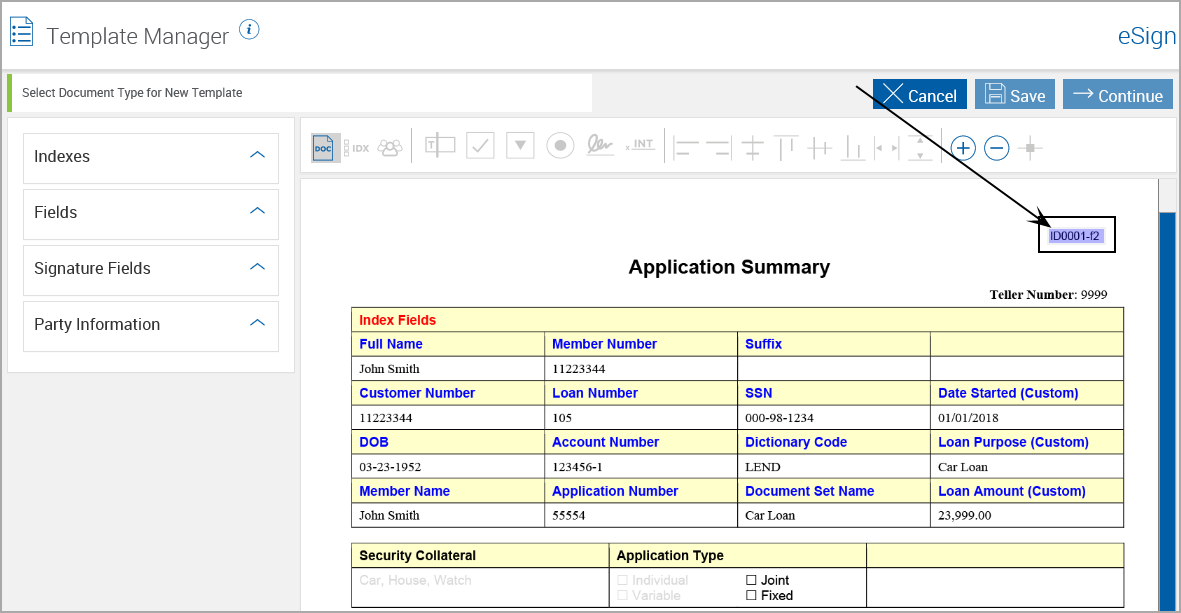Choose the checkbox field tool
Viewport: 1181px width, 613px height.
pos(480,145)
